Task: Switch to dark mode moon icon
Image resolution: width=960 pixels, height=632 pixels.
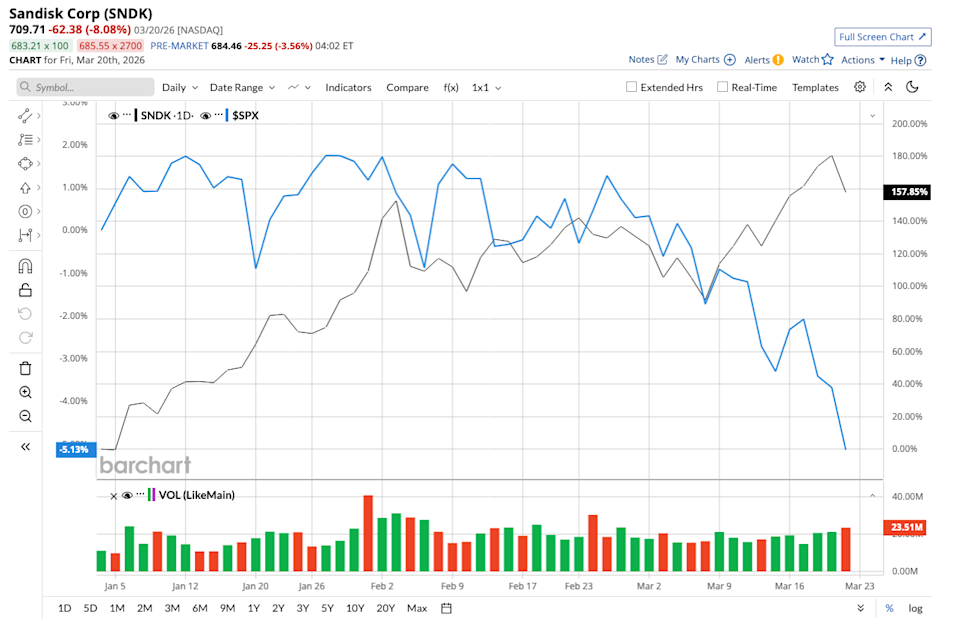Action: point(912,87)
